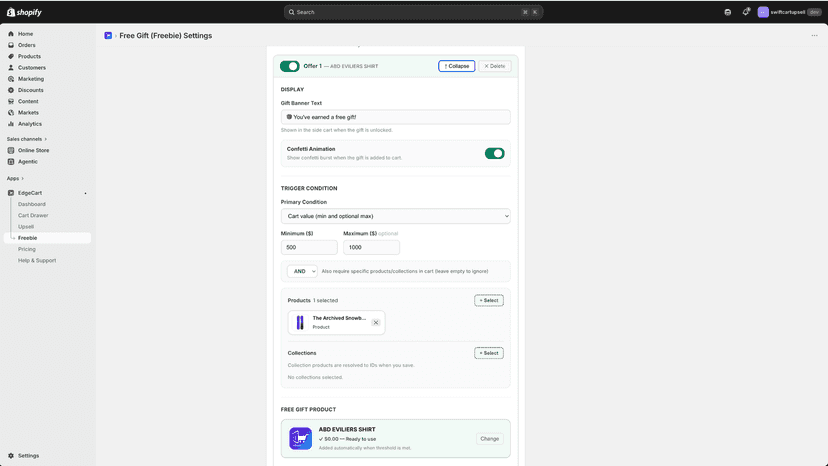Collapse Offer 1 panel
The height and width of the screenshot is (466, 828).
[456, 66]
